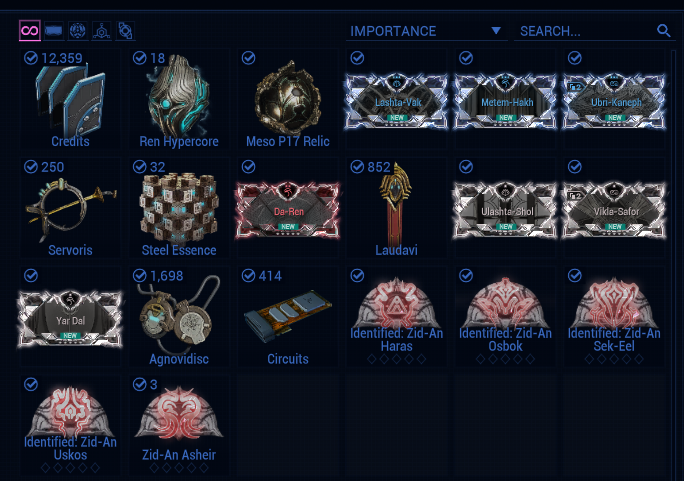Select the second category filter icon

54,31
